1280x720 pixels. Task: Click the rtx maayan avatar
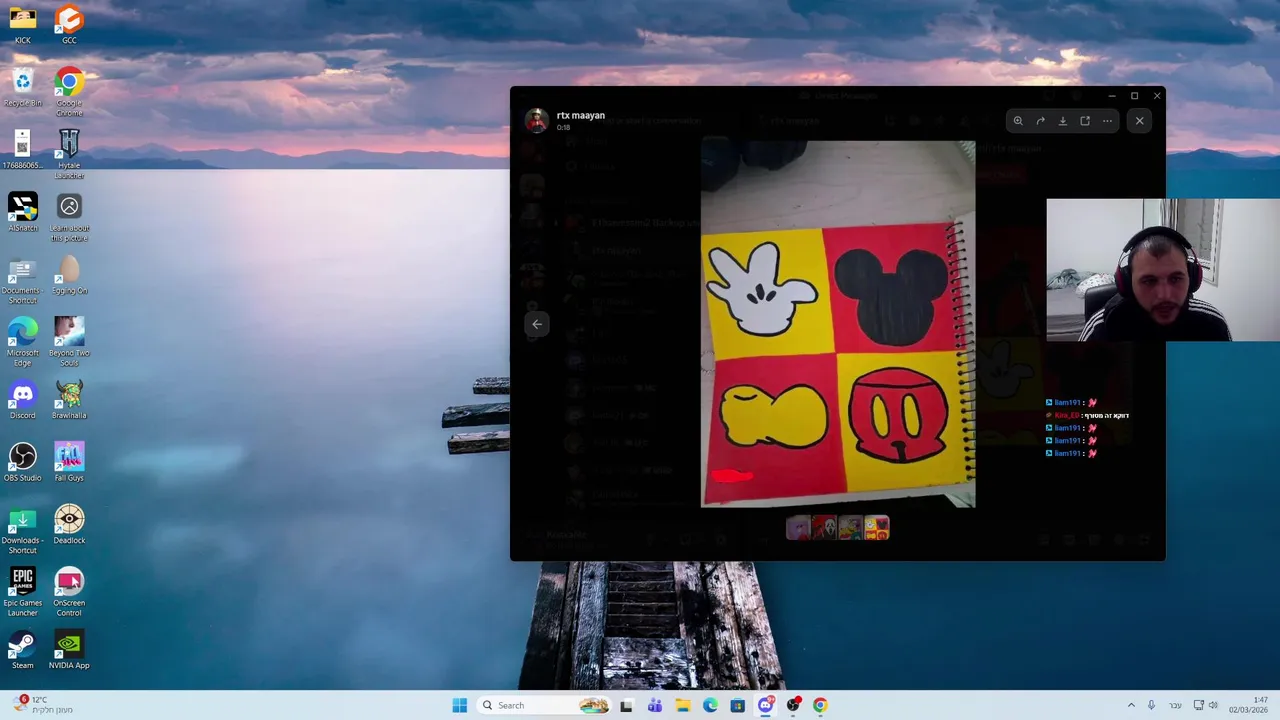tap(537, 120)
